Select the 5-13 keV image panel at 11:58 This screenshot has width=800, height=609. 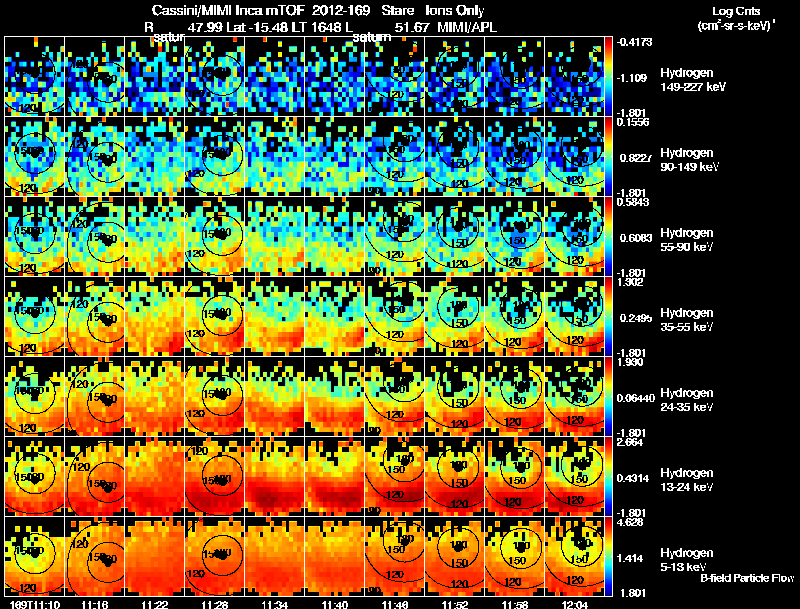click(x=515, y=556)
